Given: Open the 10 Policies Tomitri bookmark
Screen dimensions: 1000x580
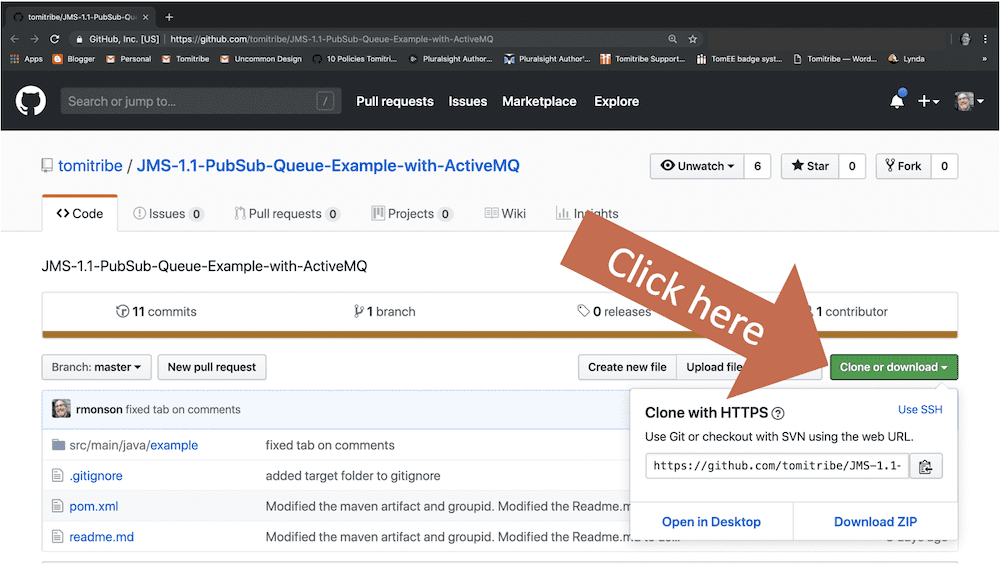Looking at the screenshot, I should click(355, 59).
